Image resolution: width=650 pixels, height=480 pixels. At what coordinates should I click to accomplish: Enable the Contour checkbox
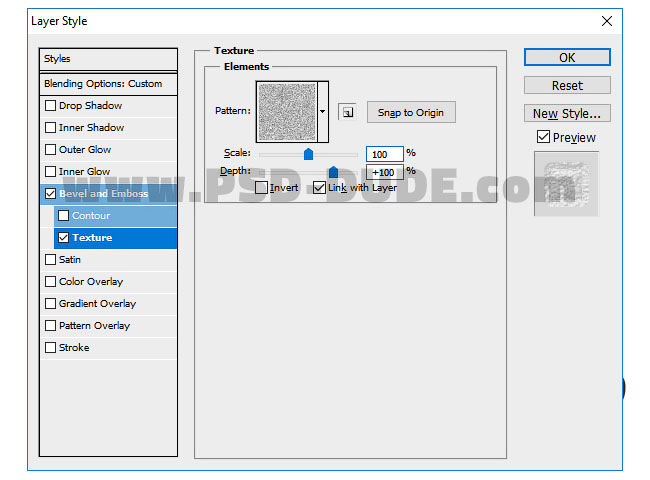pyautogui.click(x=64, y=216)
